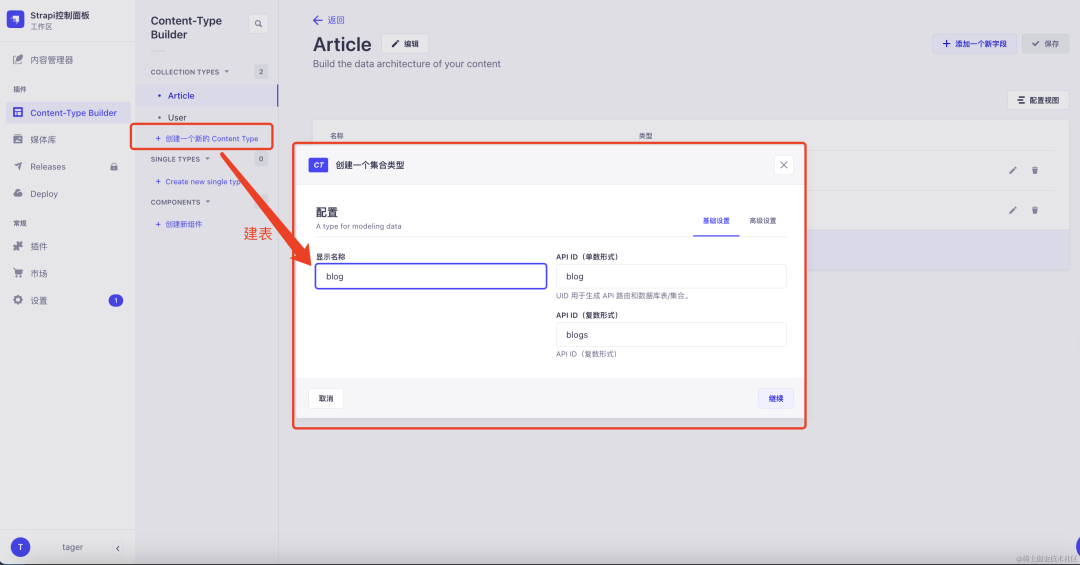Screen dimensions: 1080x565
Task: Click the lock icon beside Releases
Action: coord(114,167)
